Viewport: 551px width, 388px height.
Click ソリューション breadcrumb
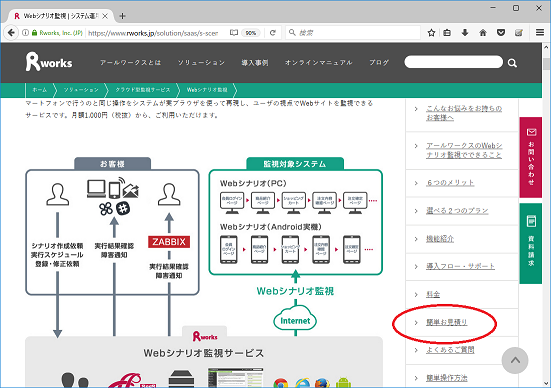[81, 90]
